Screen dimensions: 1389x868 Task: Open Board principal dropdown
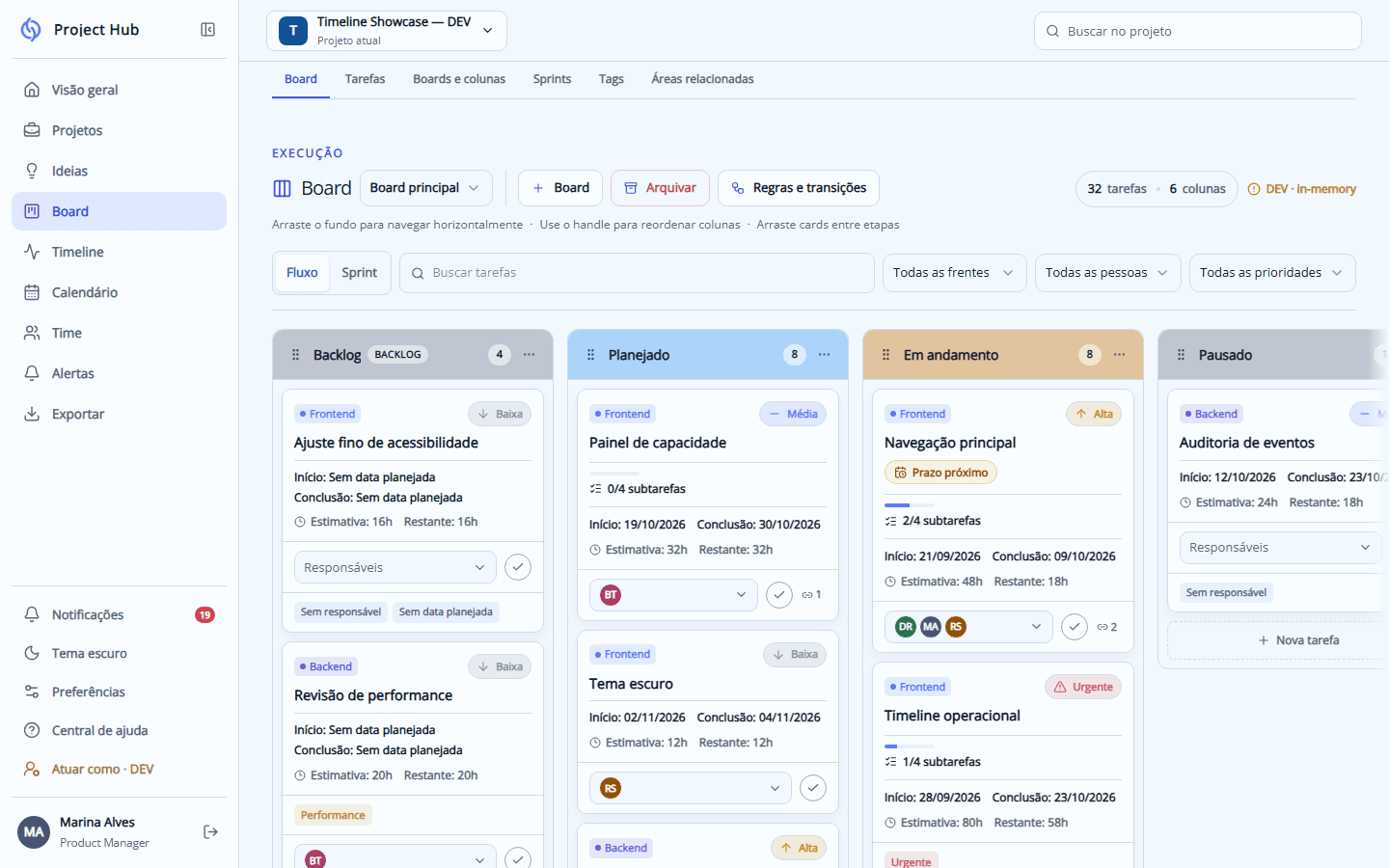click(425, 188)
